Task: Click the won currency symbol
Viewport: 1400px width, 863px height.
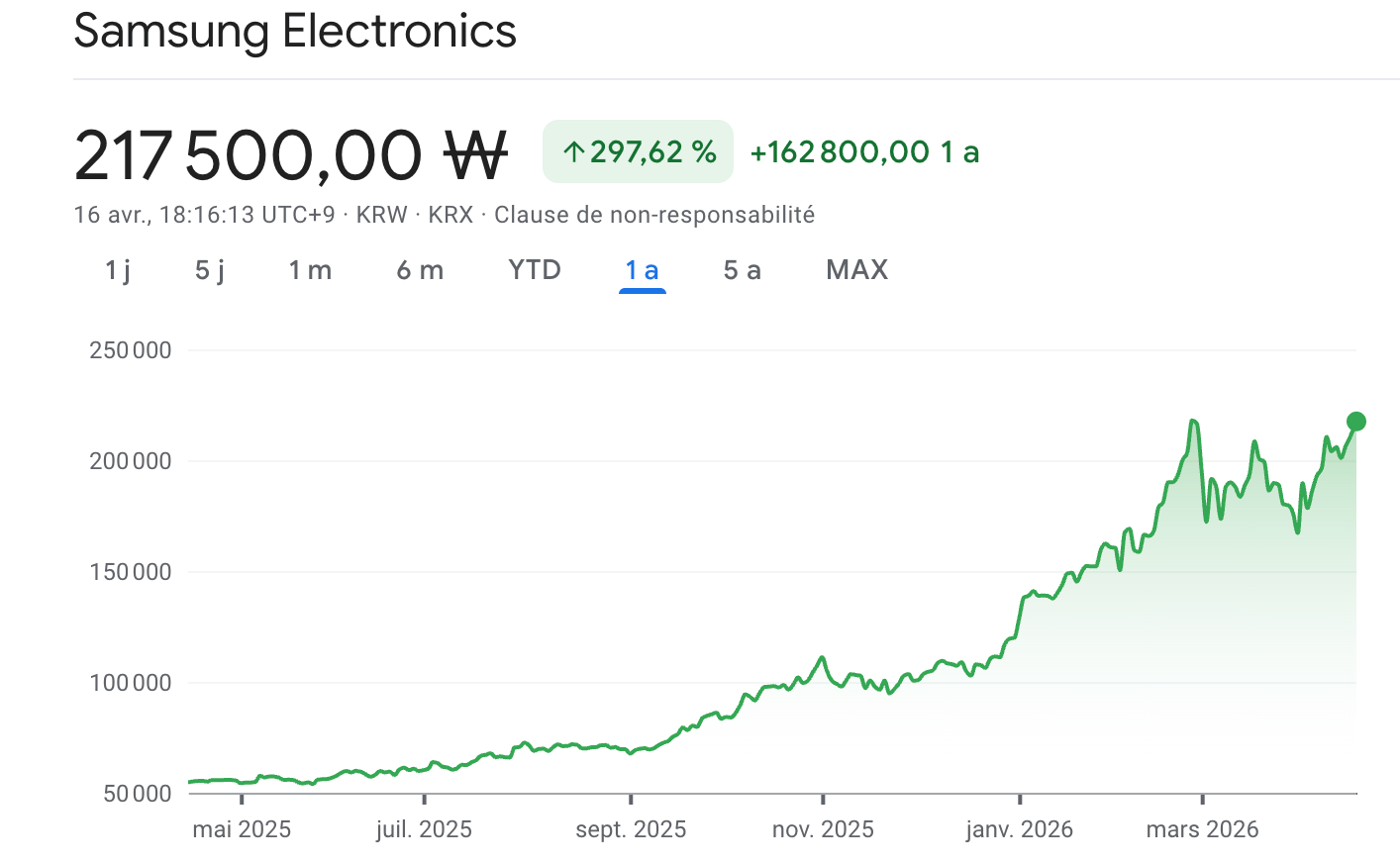Action: 475,155
